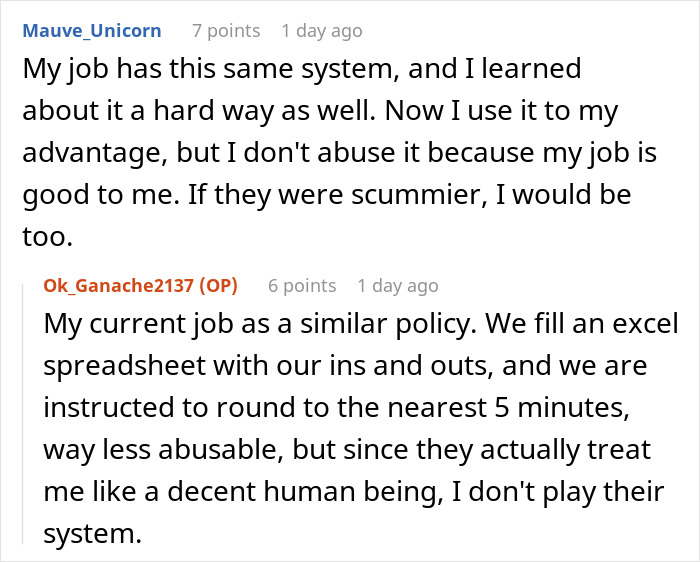Click the line starting 'My job has this same system'
Screen dimensions: 700x562
click(x=300, y=70)
